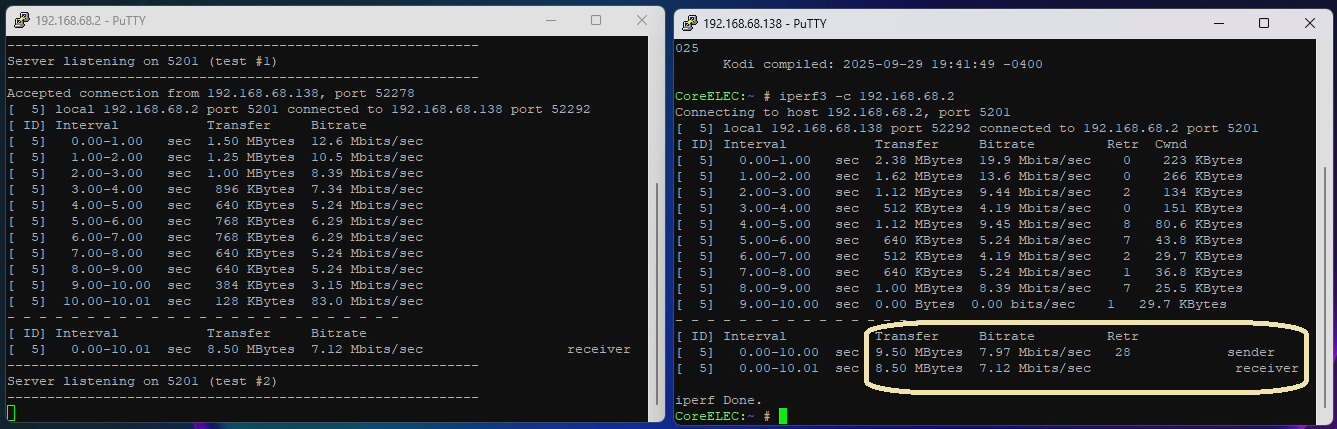Viewport: 1337px width, 429px height.
Task: Click the green cursor in the server terminal
Action: pyautogui.click(x=11, y=412)
